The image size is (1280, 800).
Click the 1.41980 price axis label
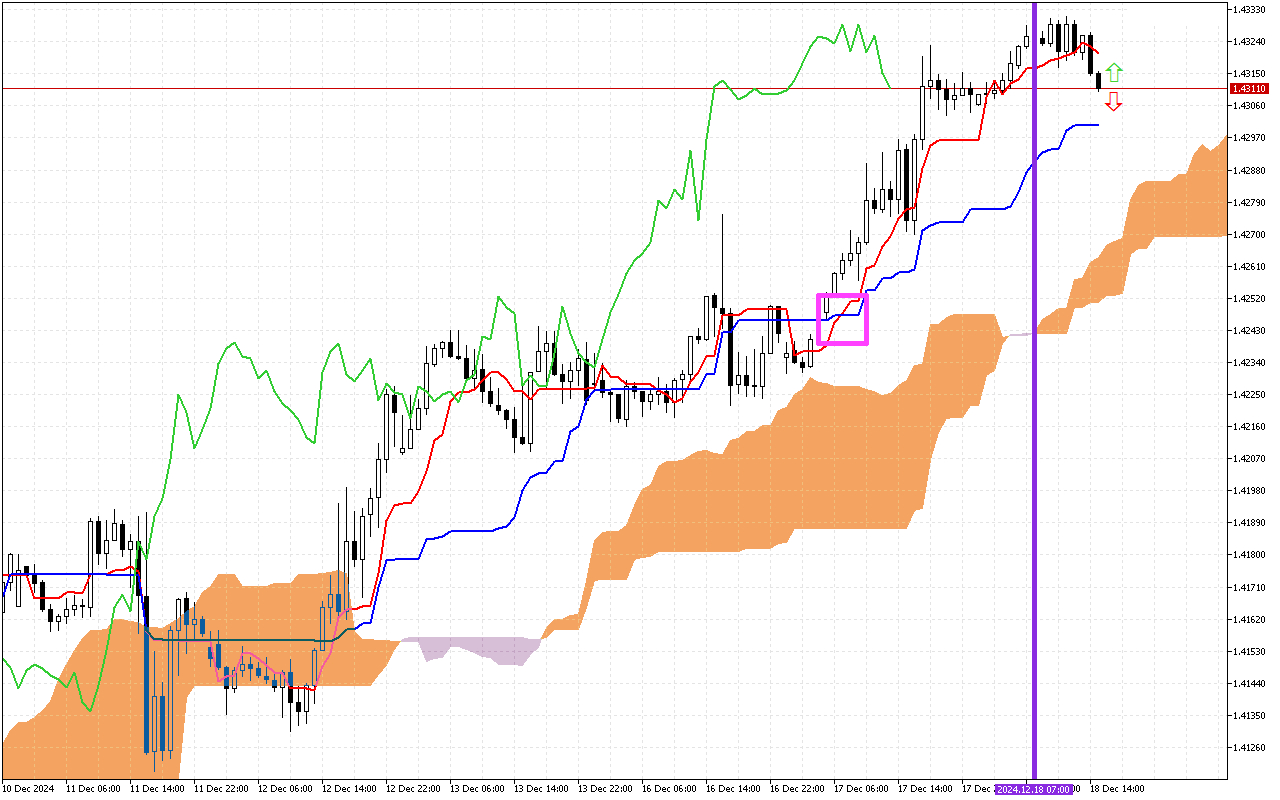(1247, 490)
